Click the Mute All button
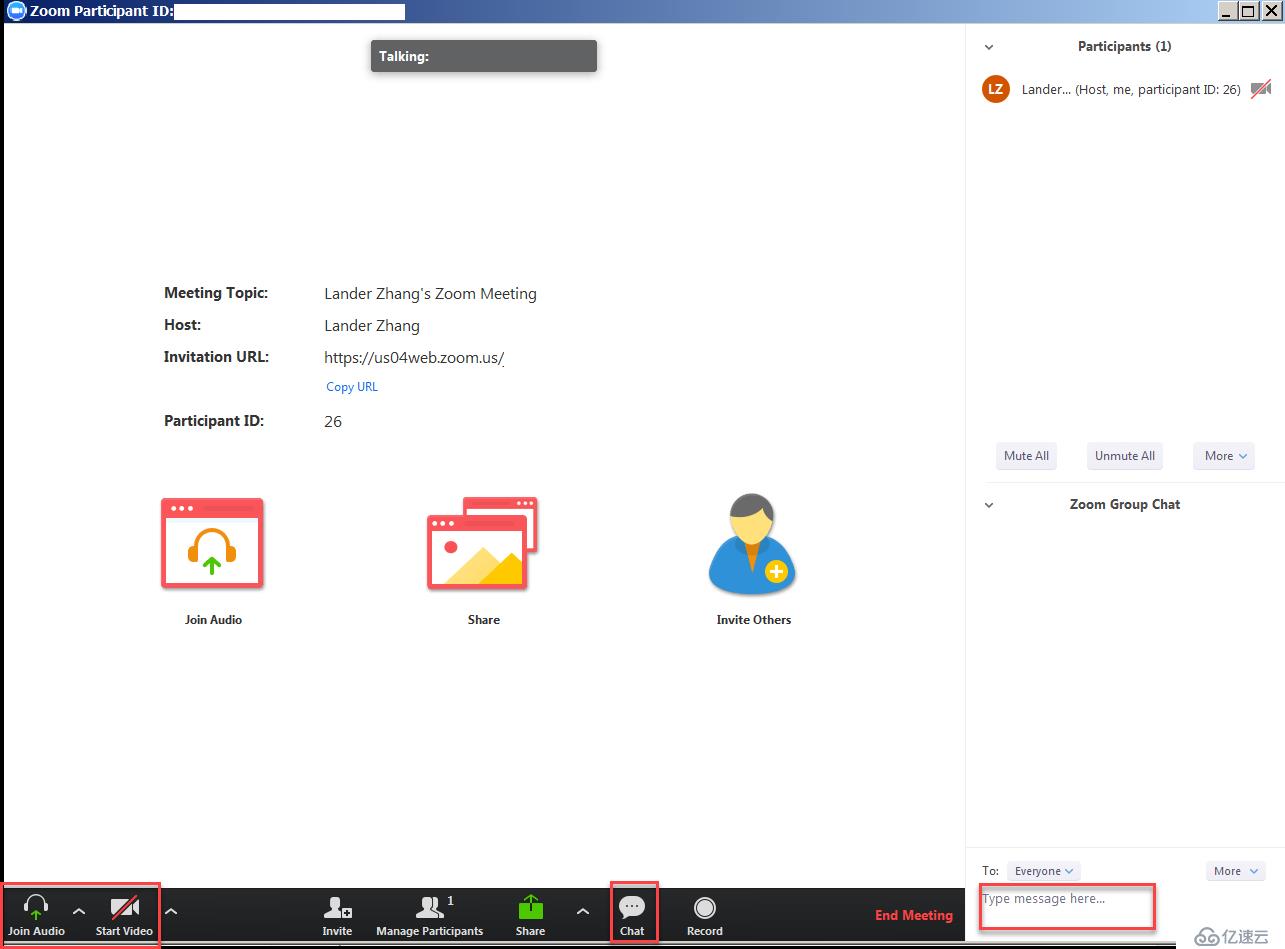The height and width of the screenshot is (949, 1285). click(x=1027, y=456)
